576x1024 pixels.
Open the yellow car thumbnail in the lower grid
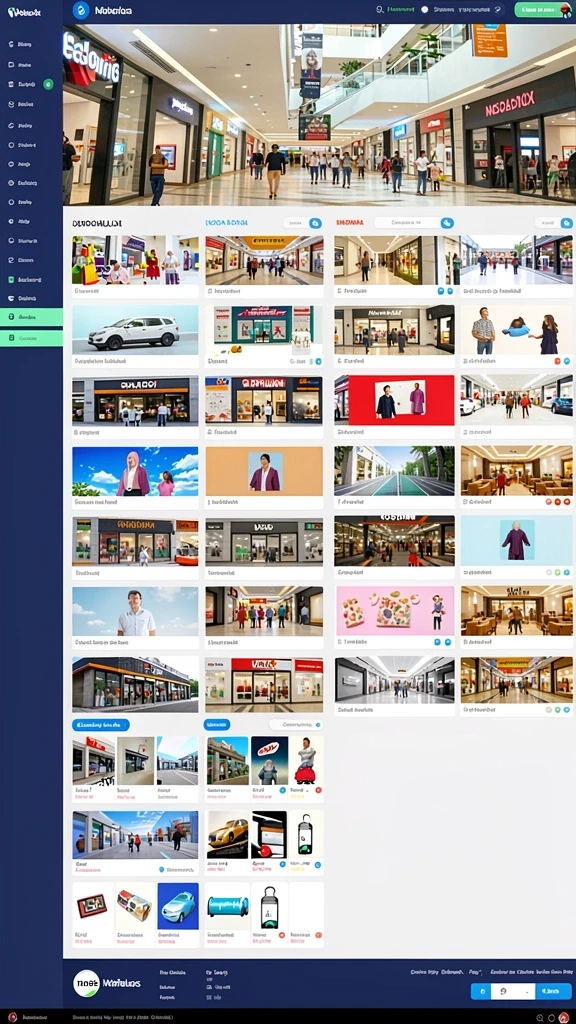pyautogui.click(x=228, y=835)
